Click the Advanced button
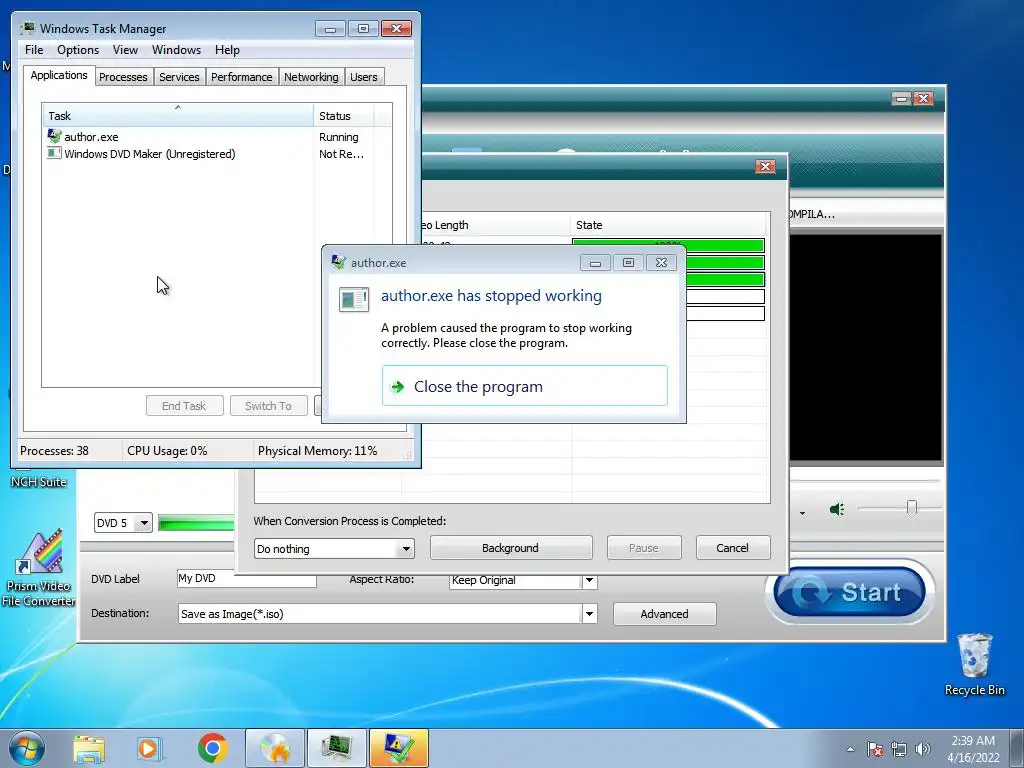 664,614
